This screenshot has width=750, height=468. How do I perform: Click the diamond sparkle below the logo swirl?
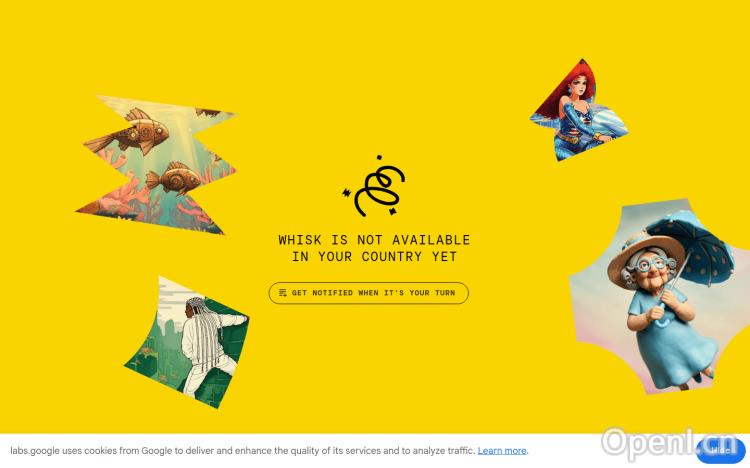tap(392, 211)
